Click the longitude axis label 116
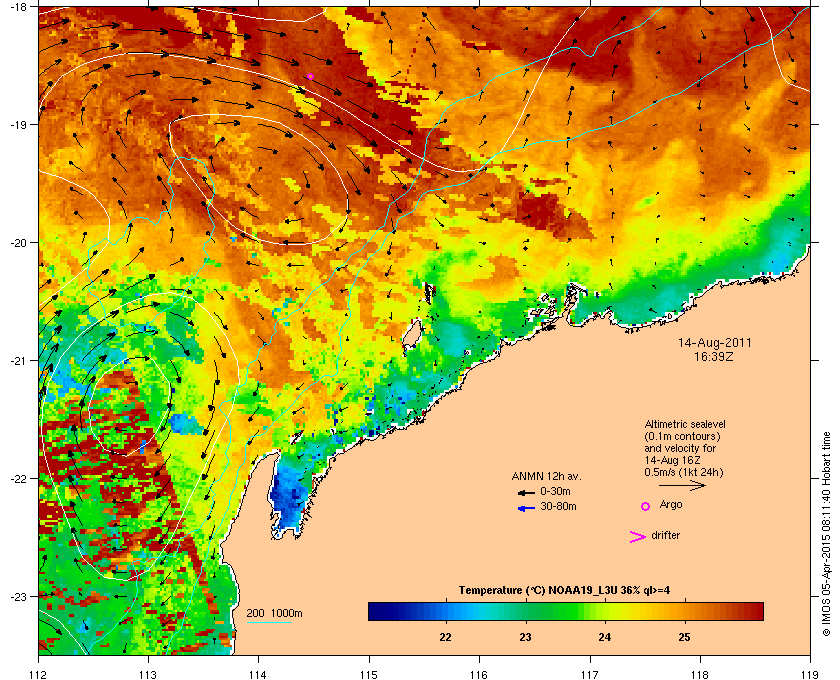This screenshot has height=680, width=840. (x=479, y=675)
